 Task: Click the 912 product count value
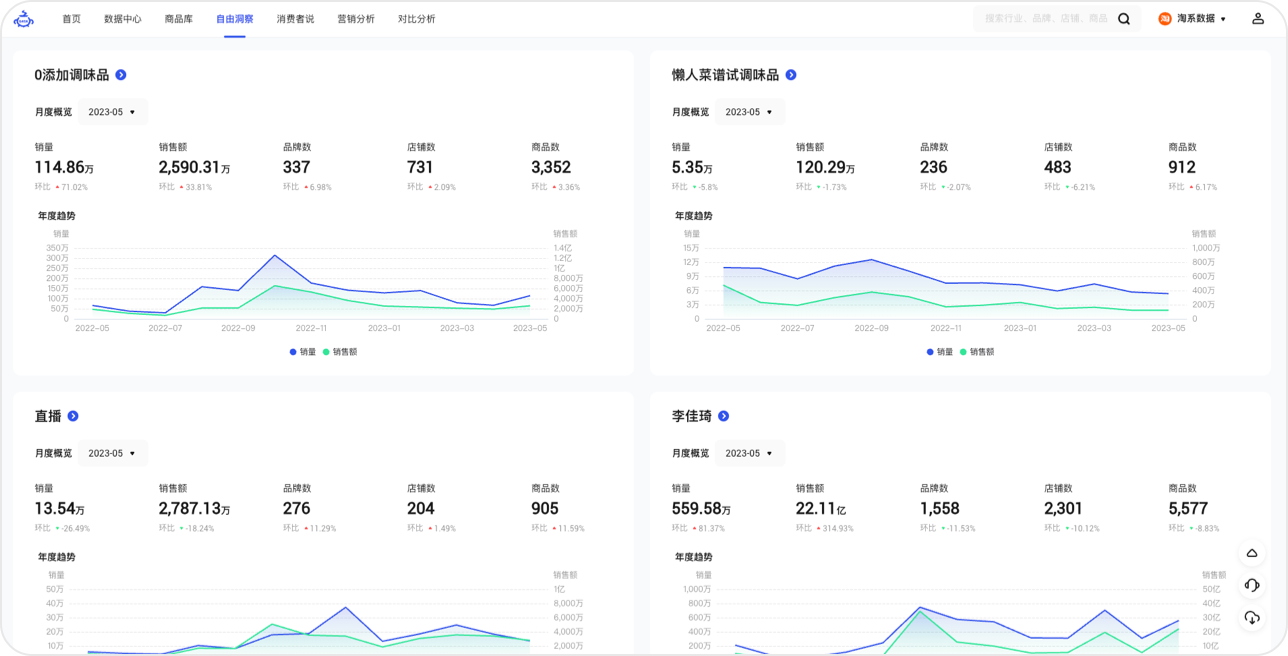[1182, 168]
